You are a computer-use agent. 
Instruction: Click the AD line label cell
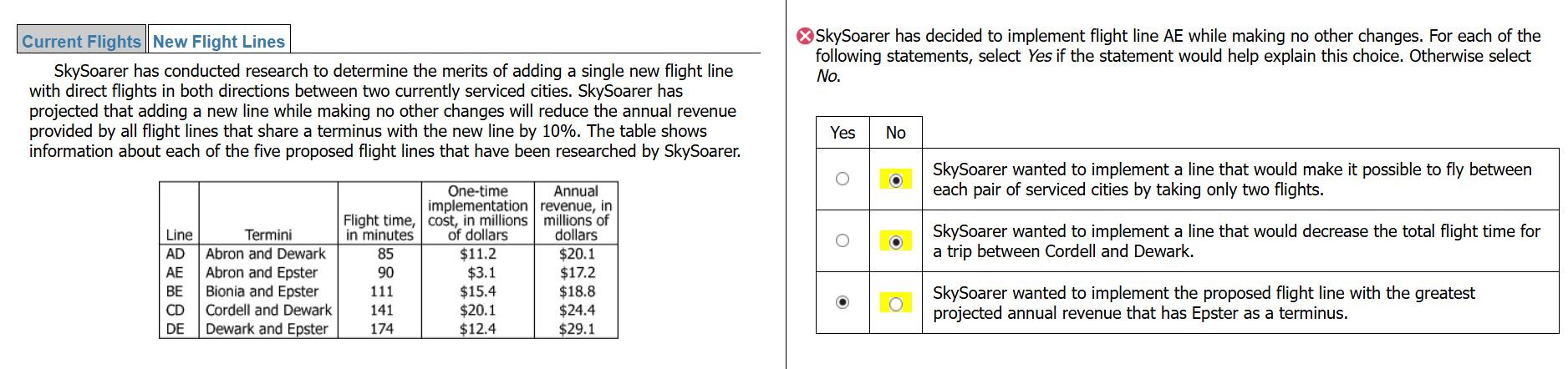point(176,254)
